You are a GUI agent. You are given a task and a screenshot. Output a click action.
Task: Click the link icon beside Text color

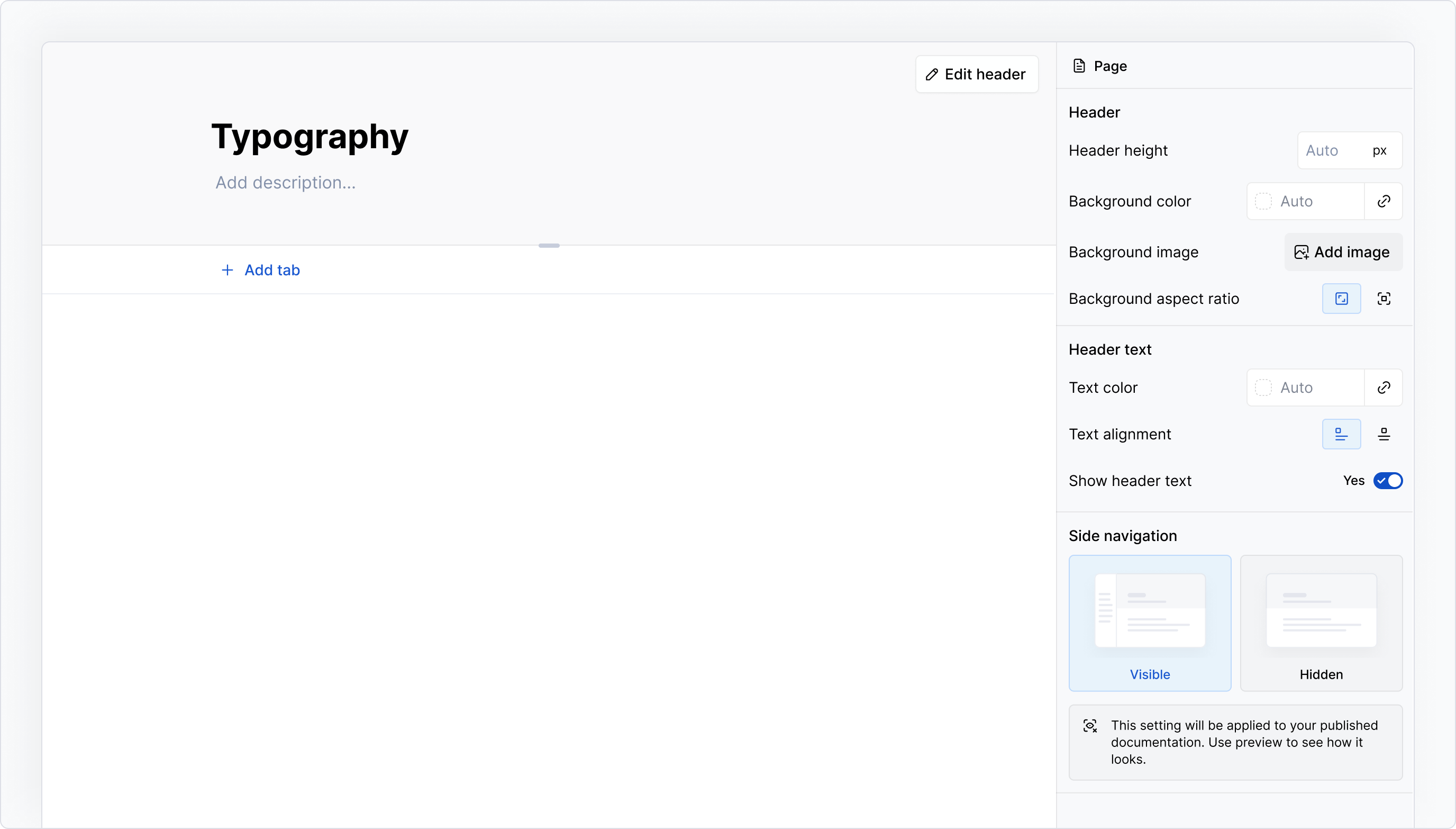tap(1383, 387)
